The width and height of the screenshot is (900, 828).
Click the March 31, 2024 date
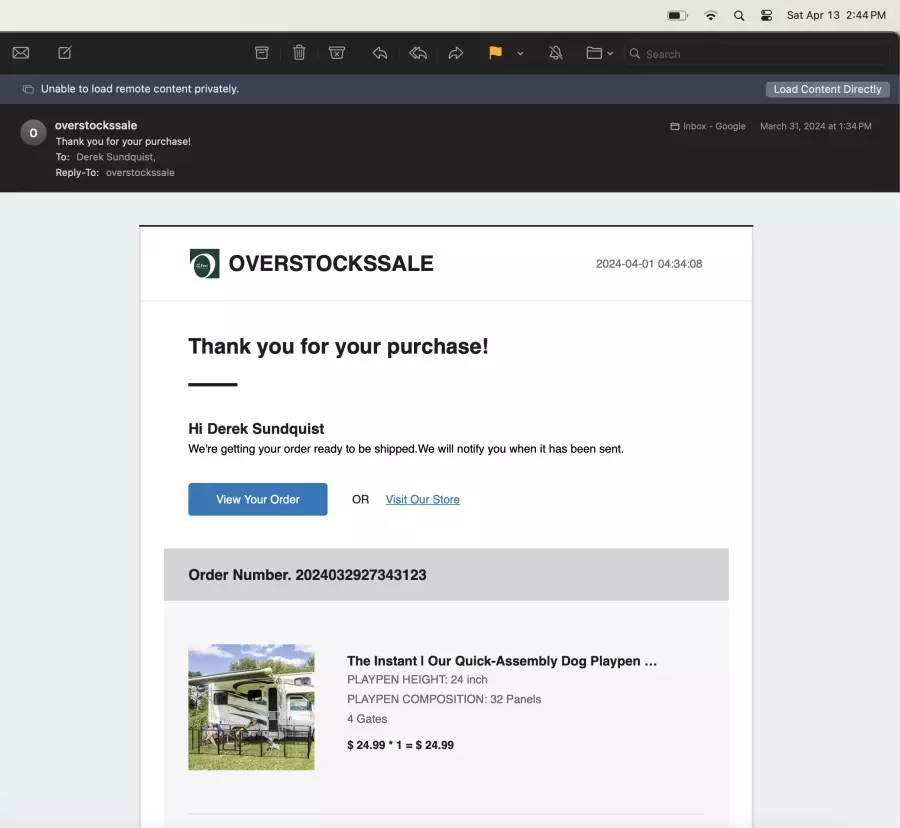click(x=816, y=126)
